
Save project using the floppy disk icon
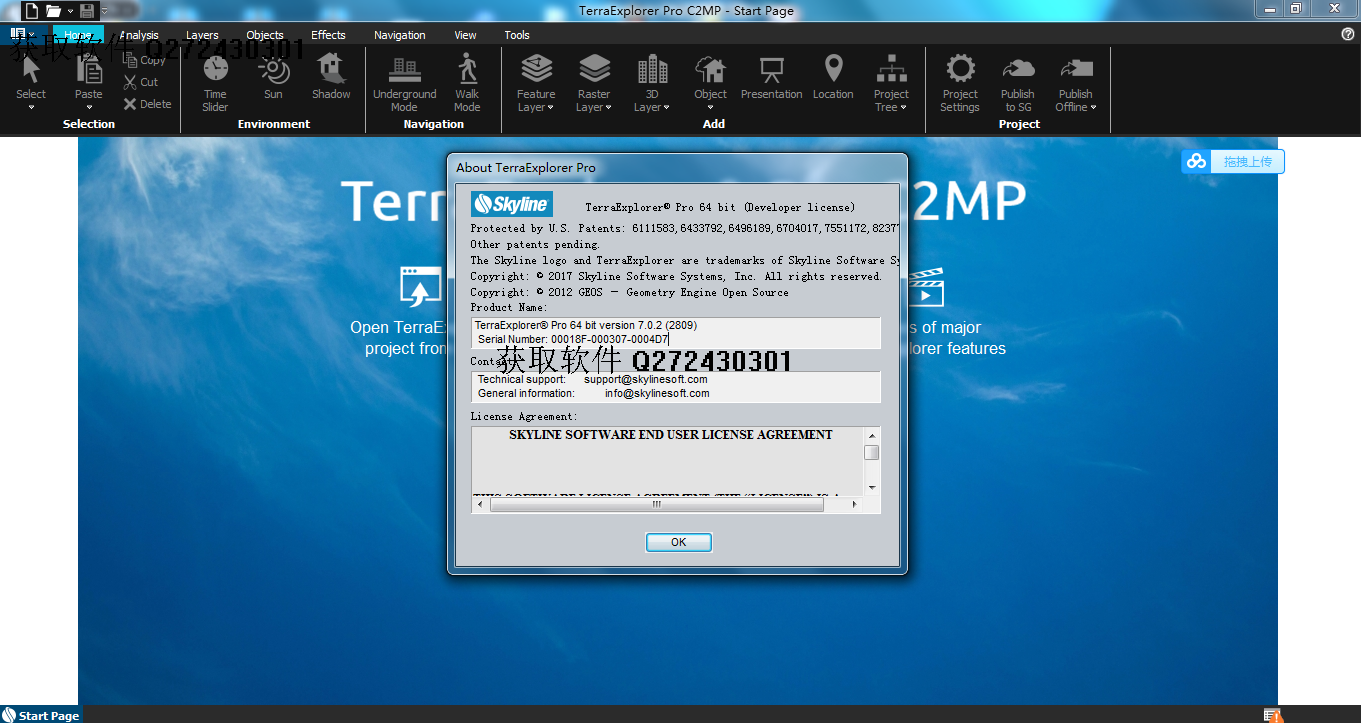tap(87, 11)
